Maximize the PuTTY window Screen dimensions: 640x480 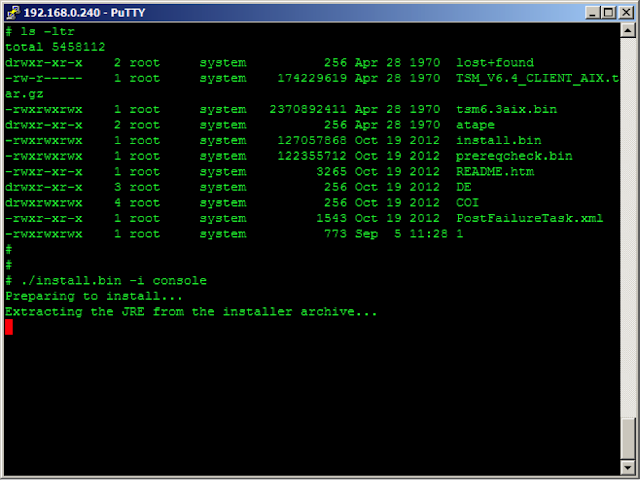point(609,13)
